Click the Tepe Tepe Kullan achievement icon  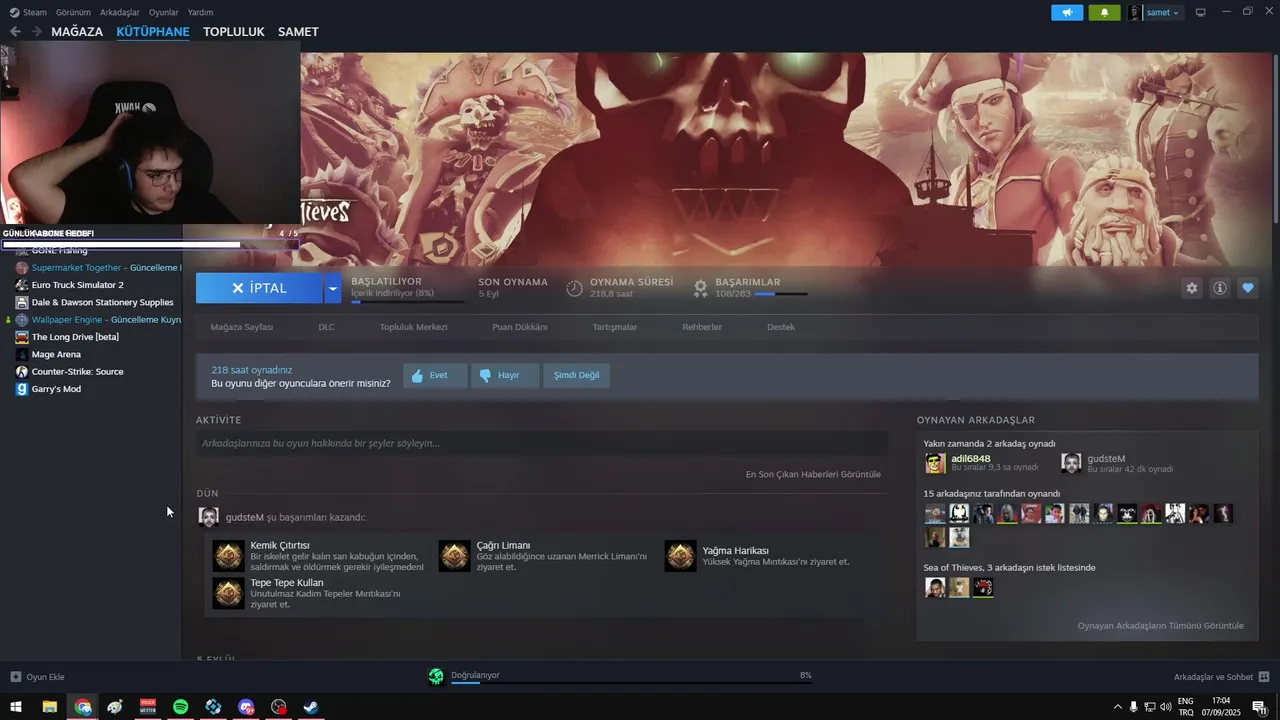pos(228,593)
